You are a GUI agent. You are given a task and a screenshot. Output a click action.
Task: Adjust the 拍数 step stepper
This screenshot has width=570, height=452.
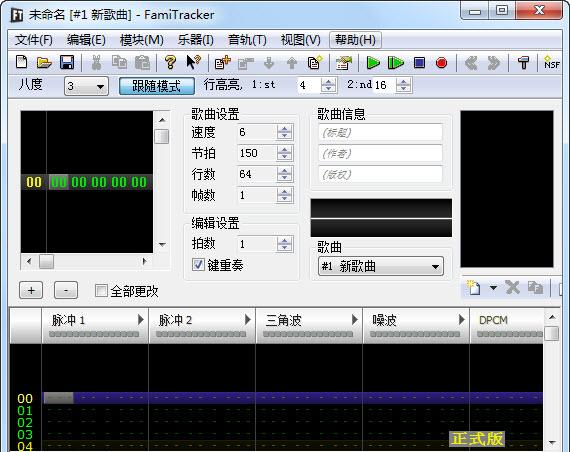pos(284,244)
